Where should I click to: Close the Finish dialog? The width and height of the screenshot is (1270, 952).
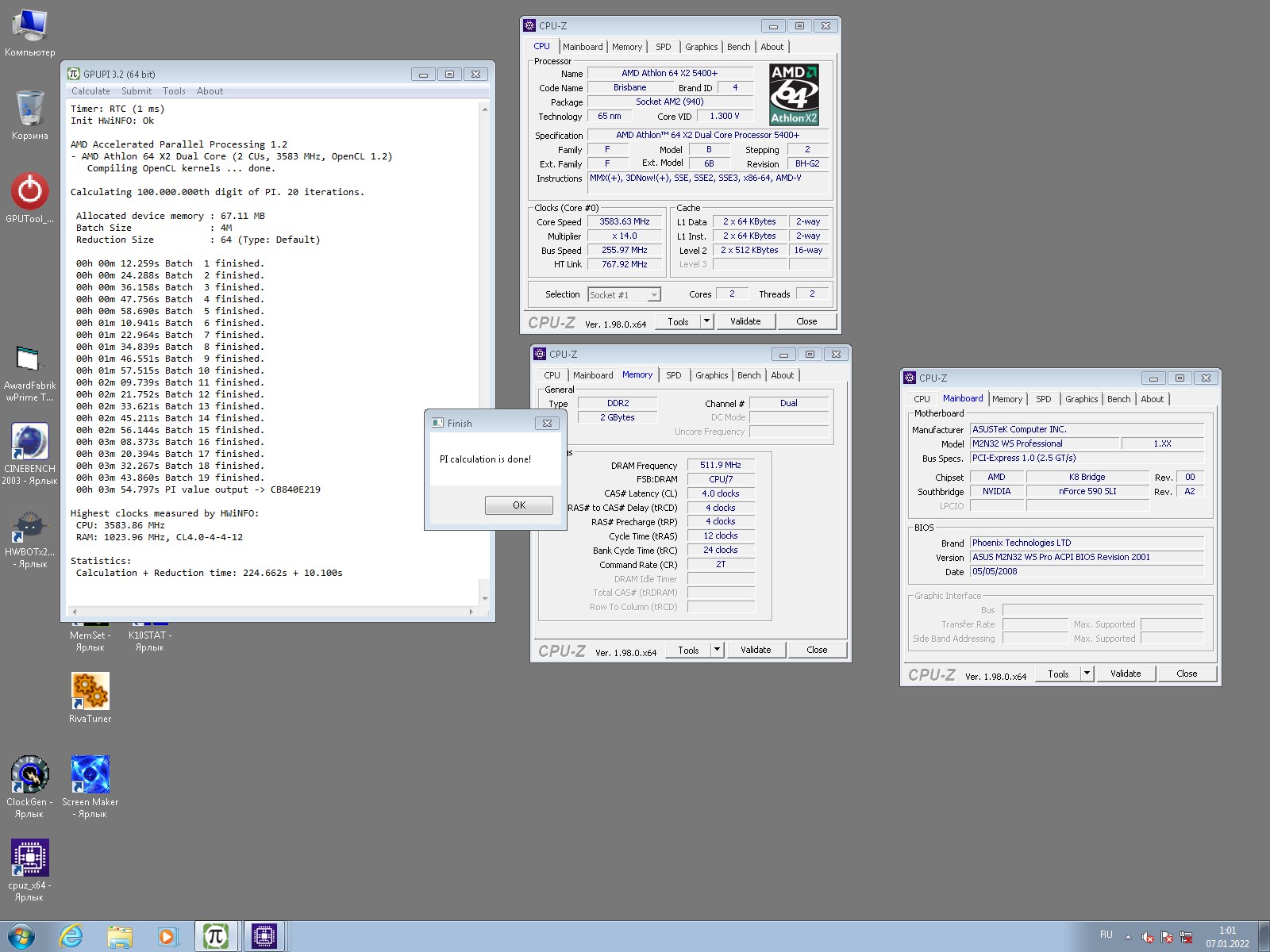[547, 423]
